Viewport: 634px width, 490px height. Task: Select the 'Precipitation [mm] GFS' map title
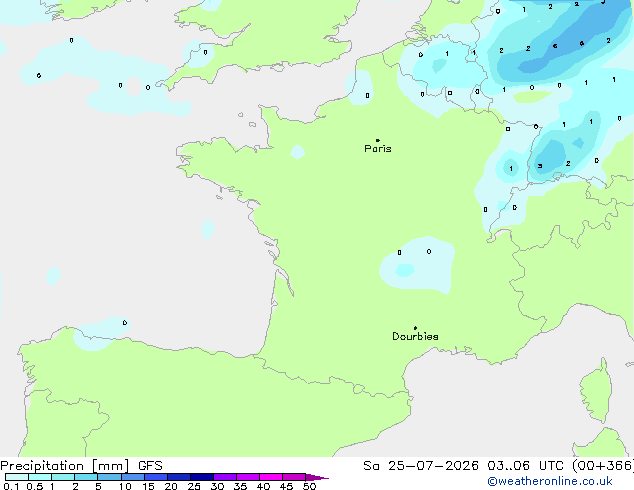pyautogui.click(x=81, y=466)
